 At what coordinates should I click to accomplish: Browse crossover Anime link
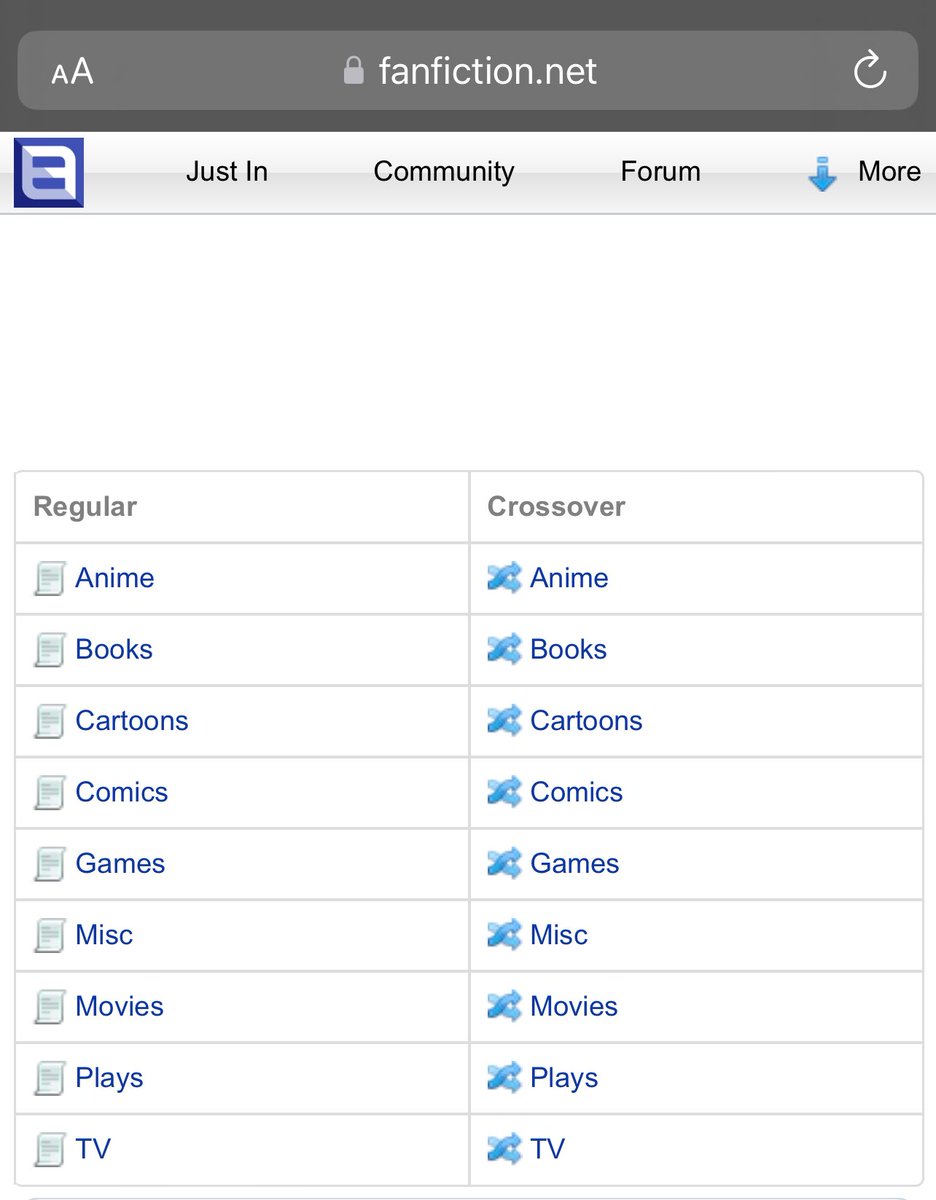[569, 578]
